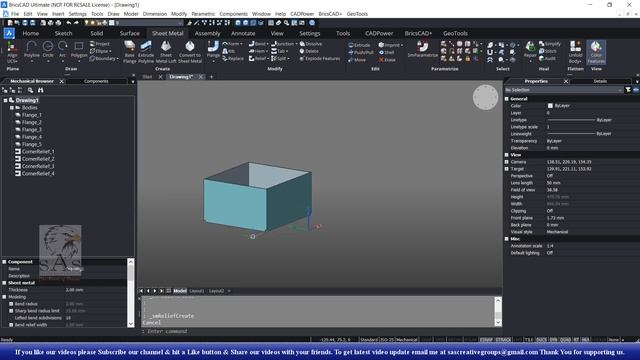Screen dimensions: 640x360
Task: Expand the Bodies tree node
Action: click(x=12, y=108)
